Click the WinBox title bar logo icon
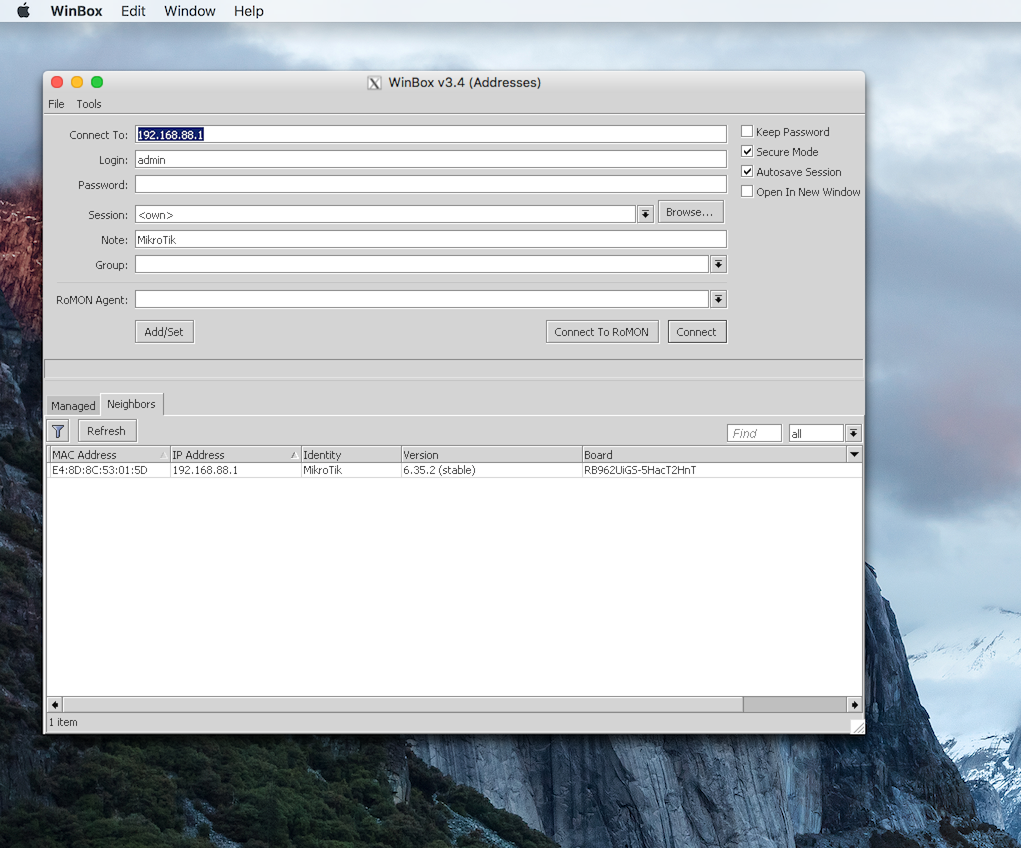This screenshot has height=848, width=1021. (374, 83)
